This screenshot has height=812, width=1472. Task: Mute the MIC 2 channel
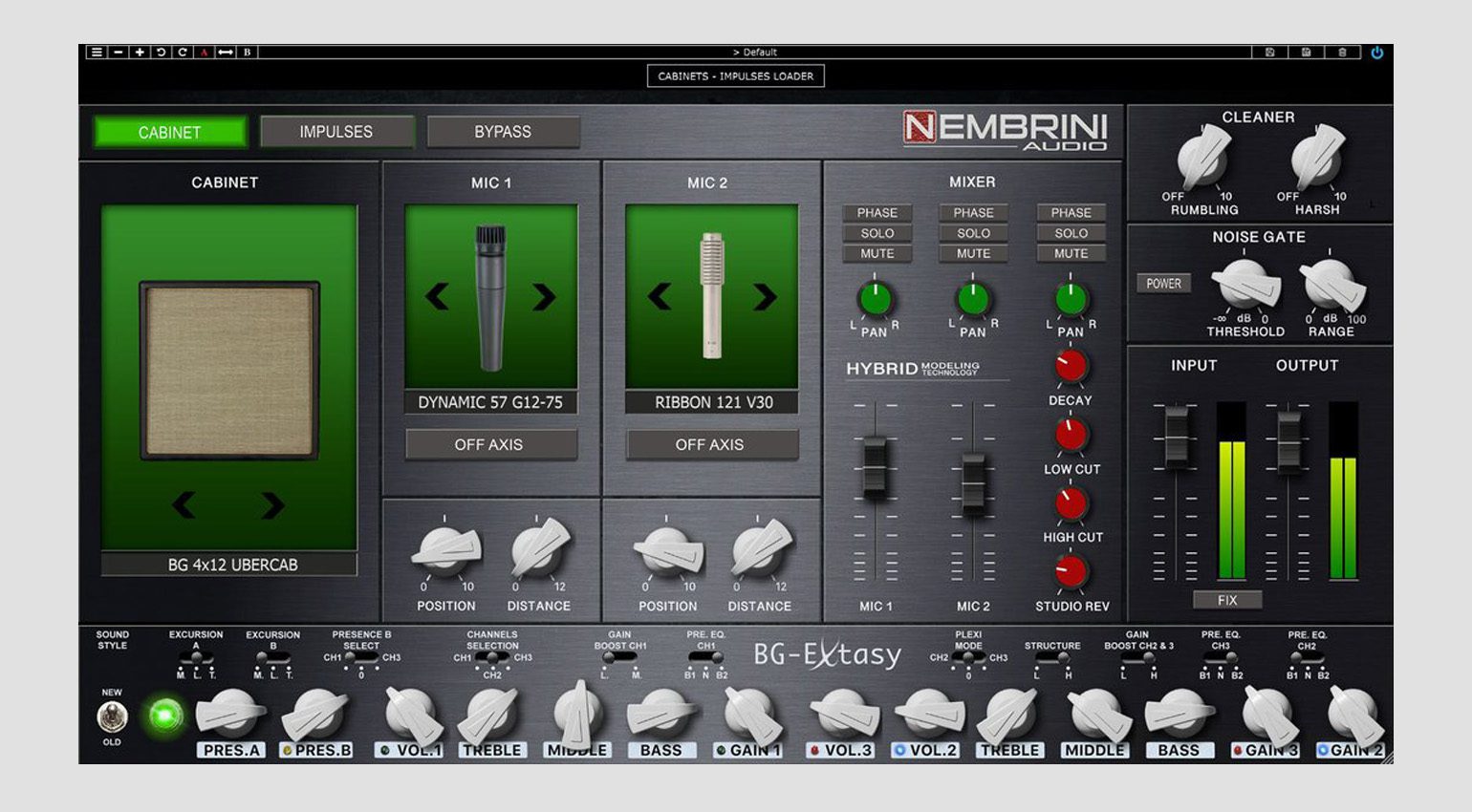pos(974,253)
